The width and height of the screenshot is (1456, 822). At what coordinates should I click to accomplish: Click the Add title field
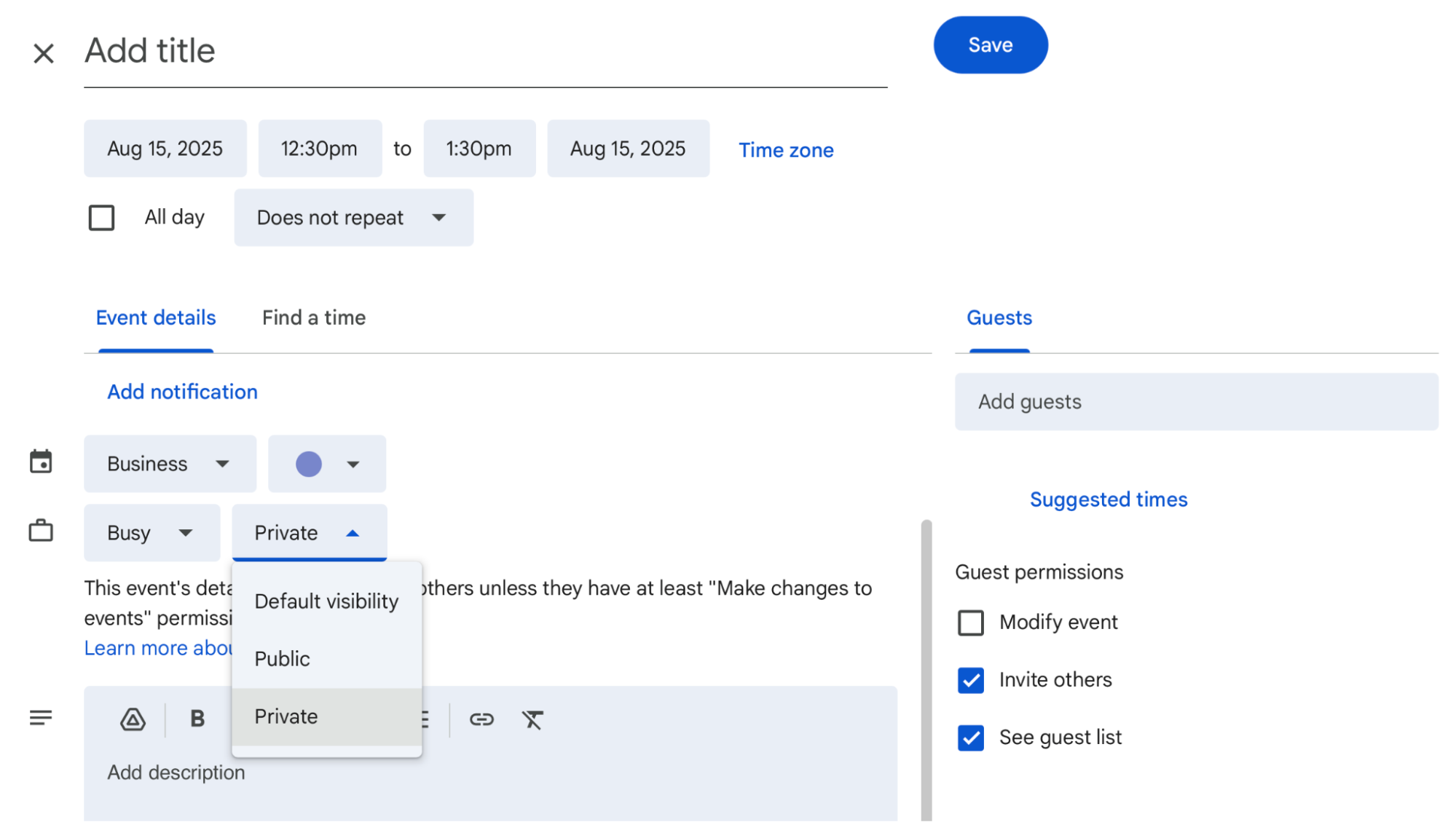coord(485,51)
